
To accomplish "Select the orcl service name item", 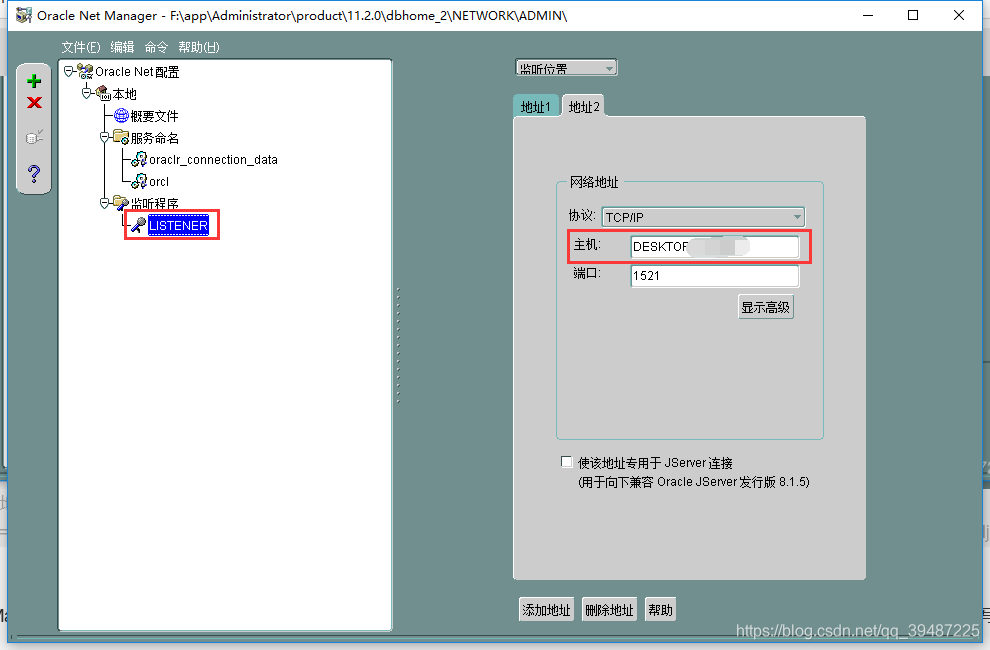I will [x=159, y=182].
